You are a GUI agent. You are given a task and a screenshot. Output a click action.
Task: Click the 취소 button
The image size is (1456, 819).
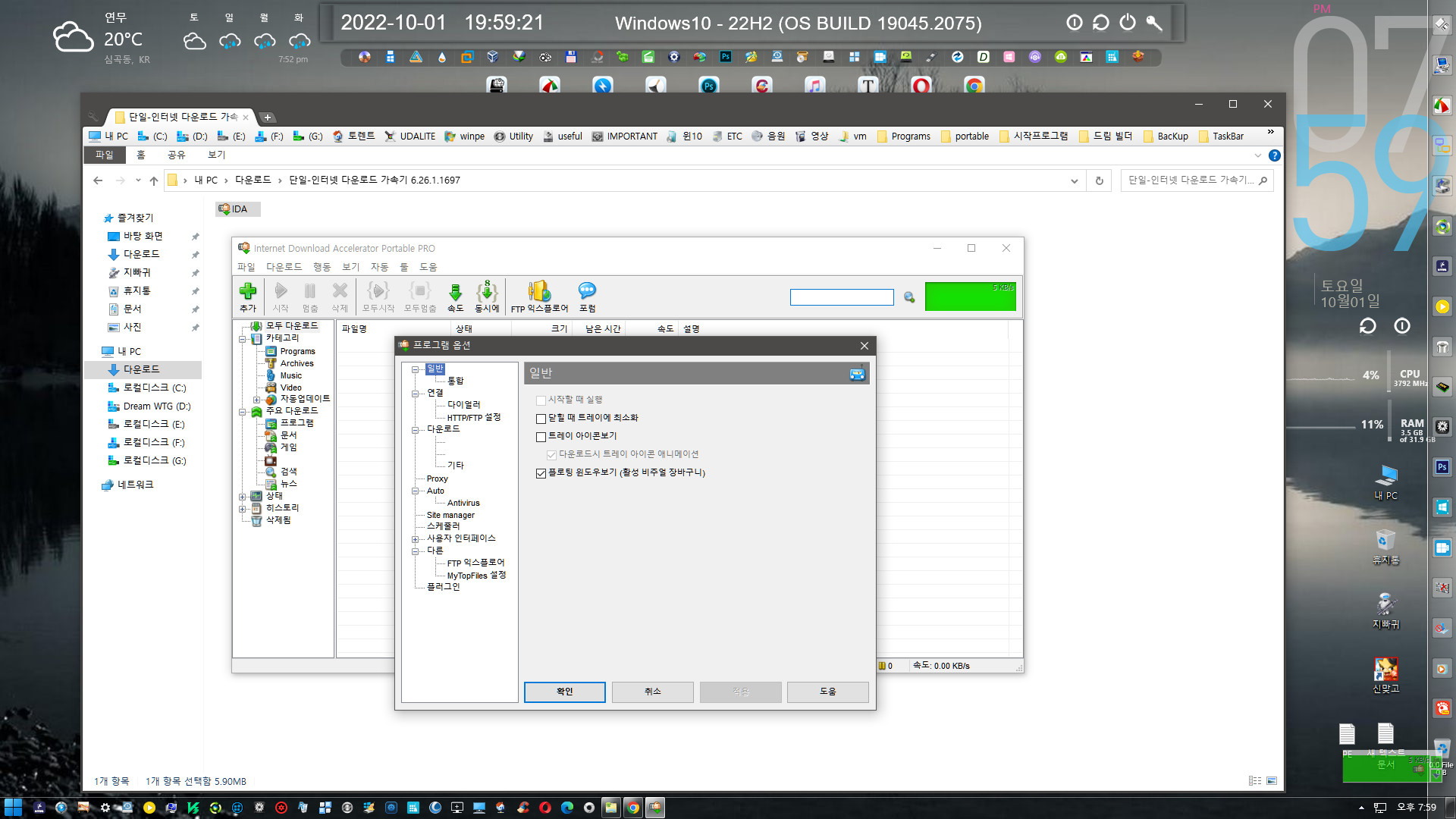click(652, 692)
